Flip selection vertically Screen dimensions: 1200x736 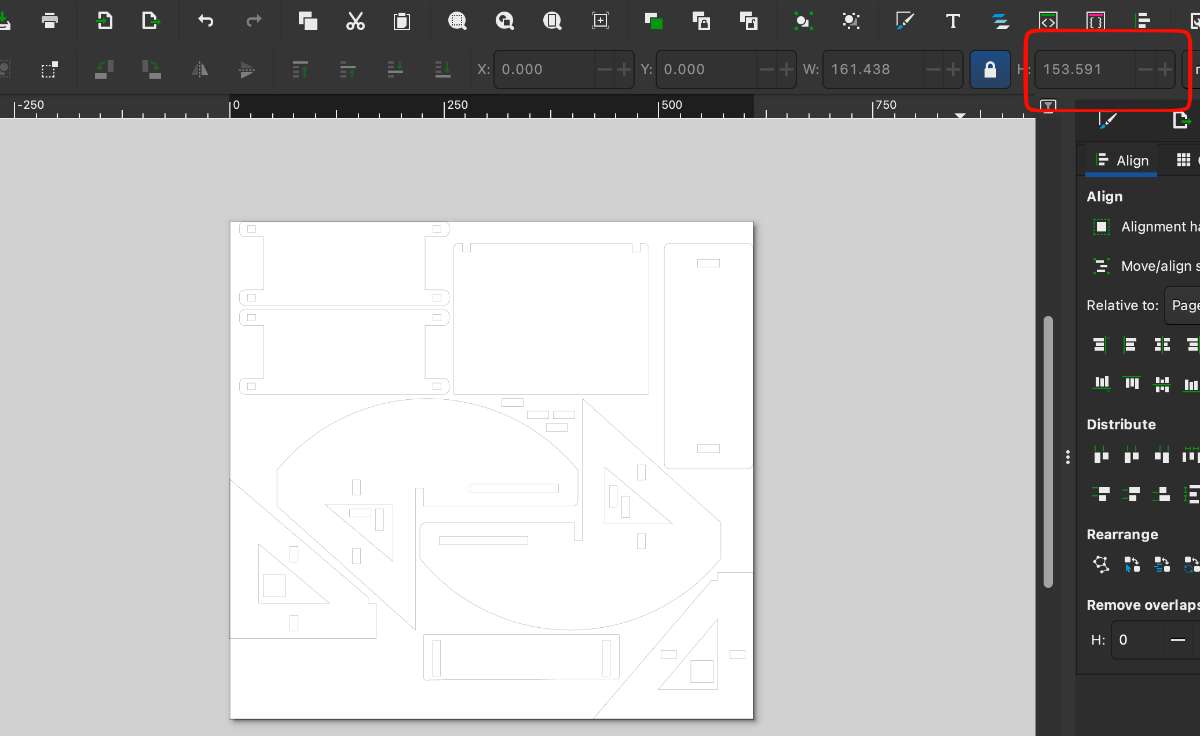pyautogui.click(x=247, y=69)
